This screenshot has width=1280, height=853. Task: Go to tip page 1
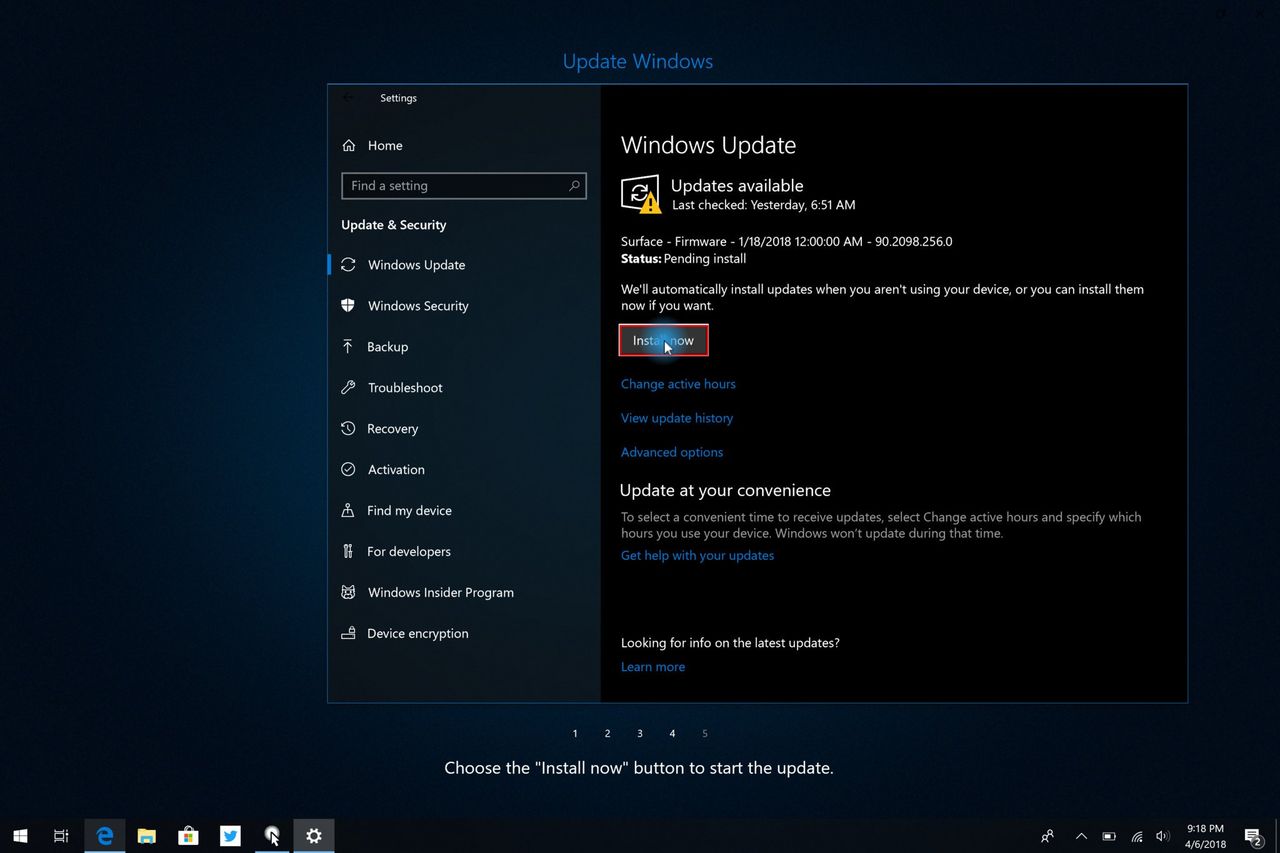(575, 734)
